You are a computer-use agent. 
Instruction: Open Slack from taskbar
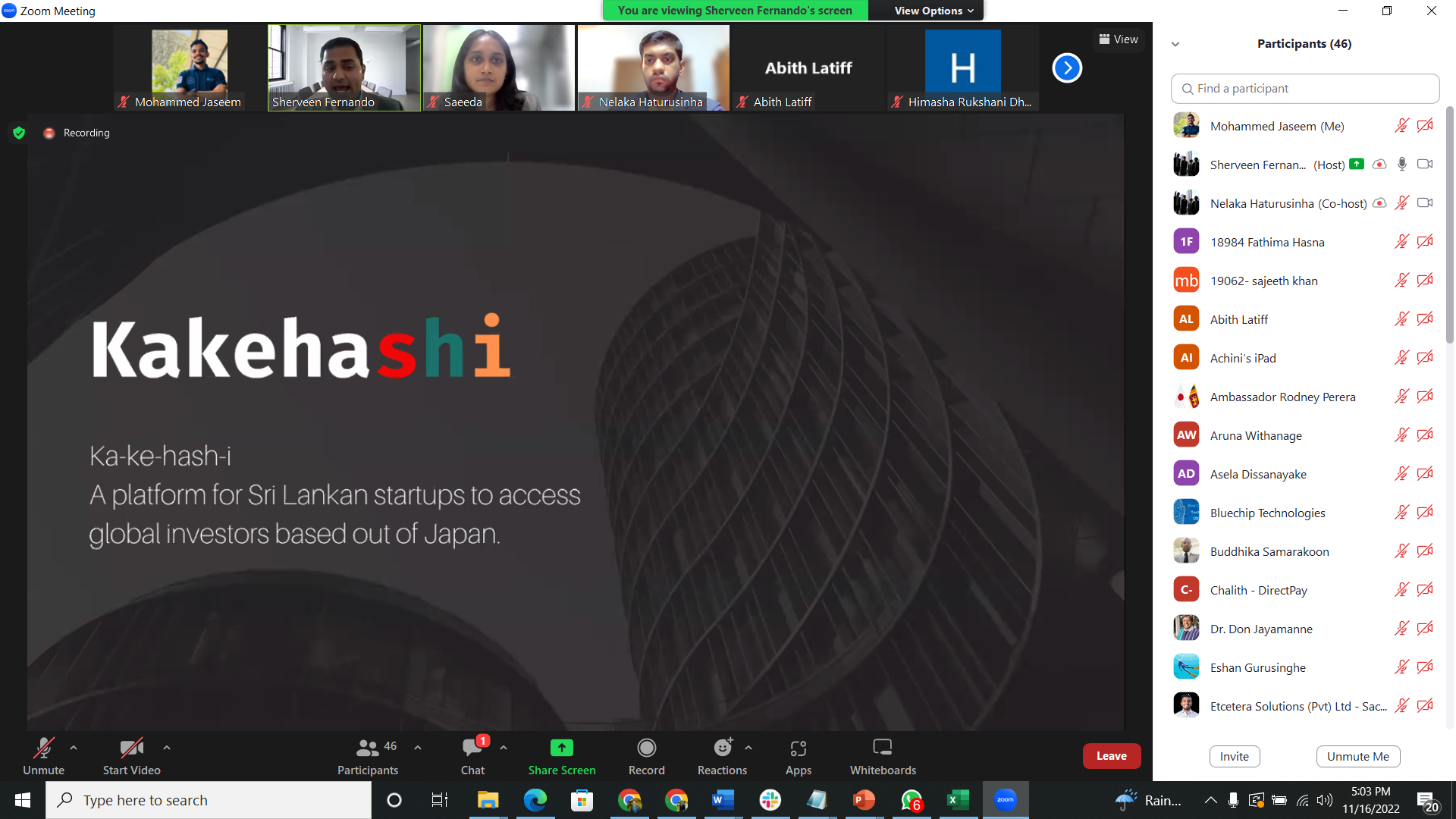tap(770, 800)
